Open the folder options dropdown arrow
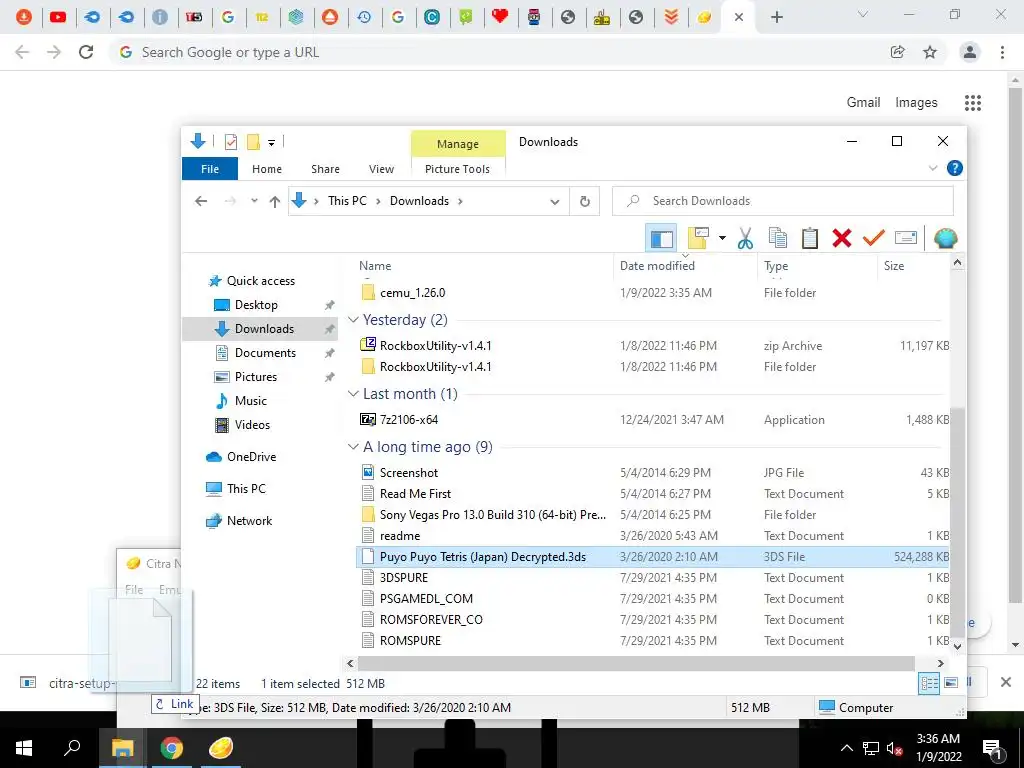The image size is (1024, 768). [x=722, y=238]
